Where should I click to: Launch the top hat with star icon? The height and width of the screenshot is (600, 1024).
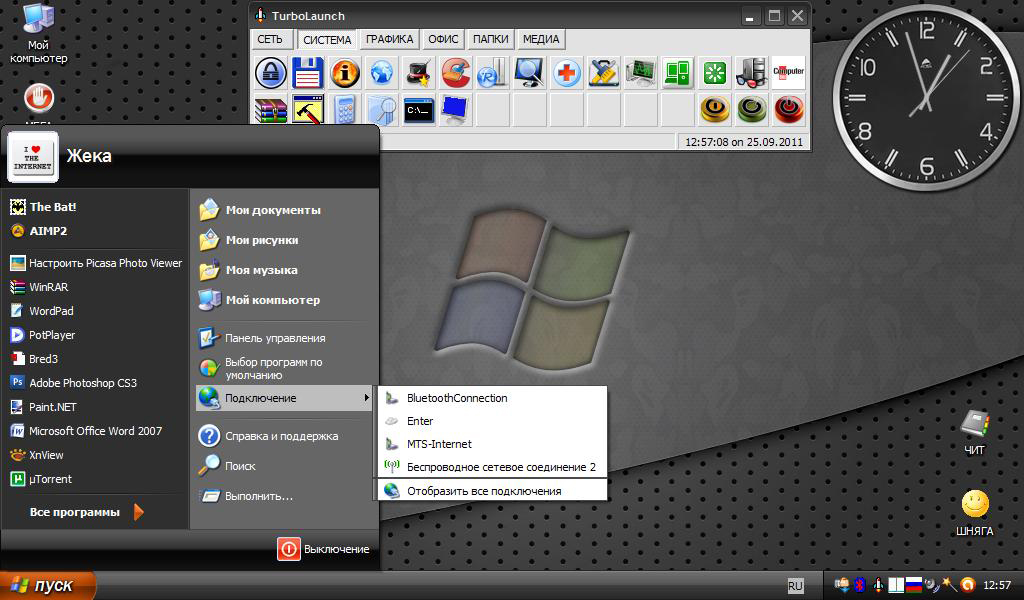click(419, 72)
